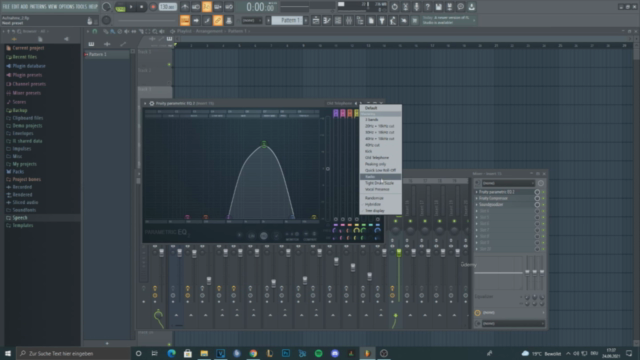Expand Soundgoodizer slot arrow

coord(476,204)
